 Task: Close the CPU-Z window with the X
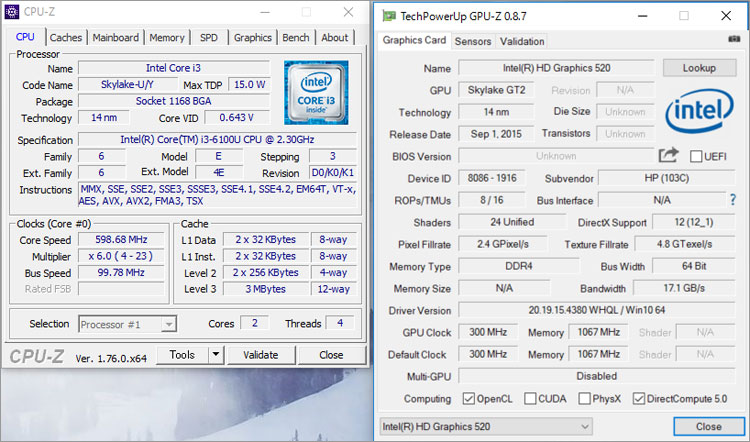tap(348, 12)
